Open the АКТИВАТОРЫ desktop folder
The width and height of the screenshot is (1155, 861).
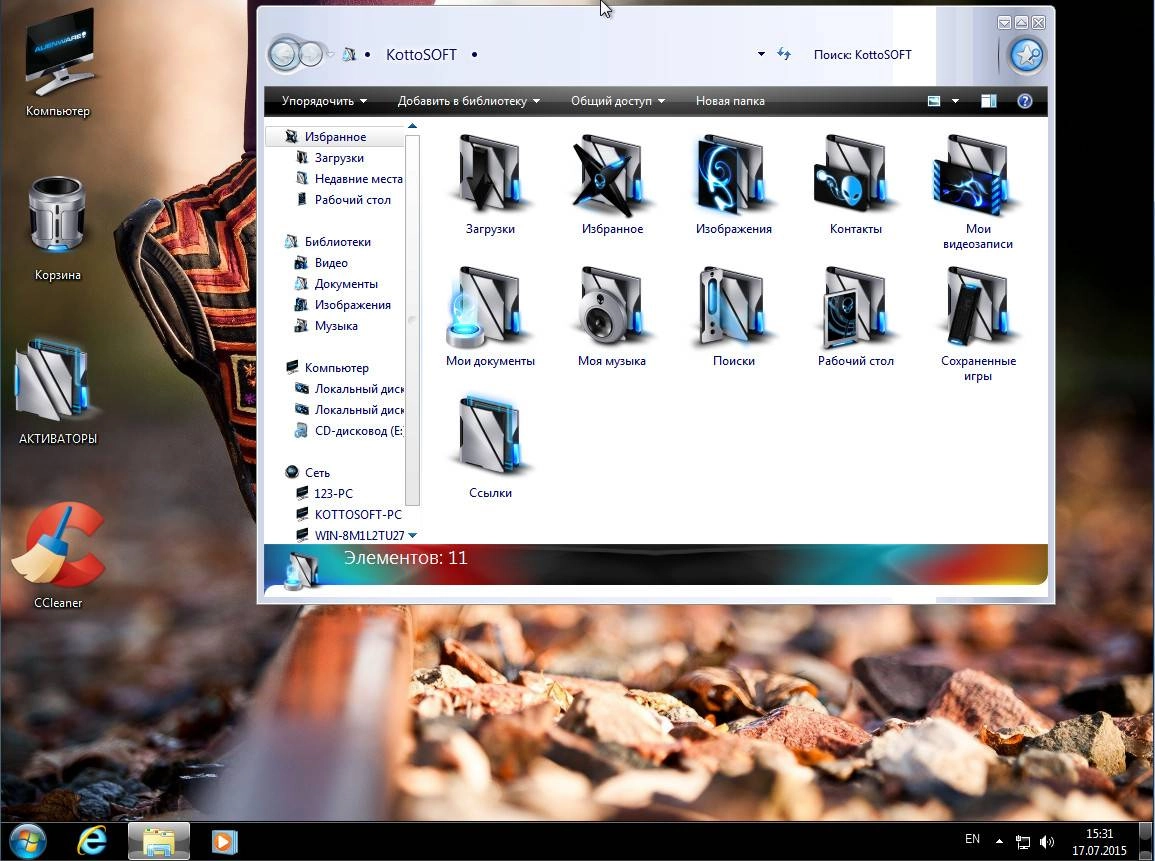point(58,391)
